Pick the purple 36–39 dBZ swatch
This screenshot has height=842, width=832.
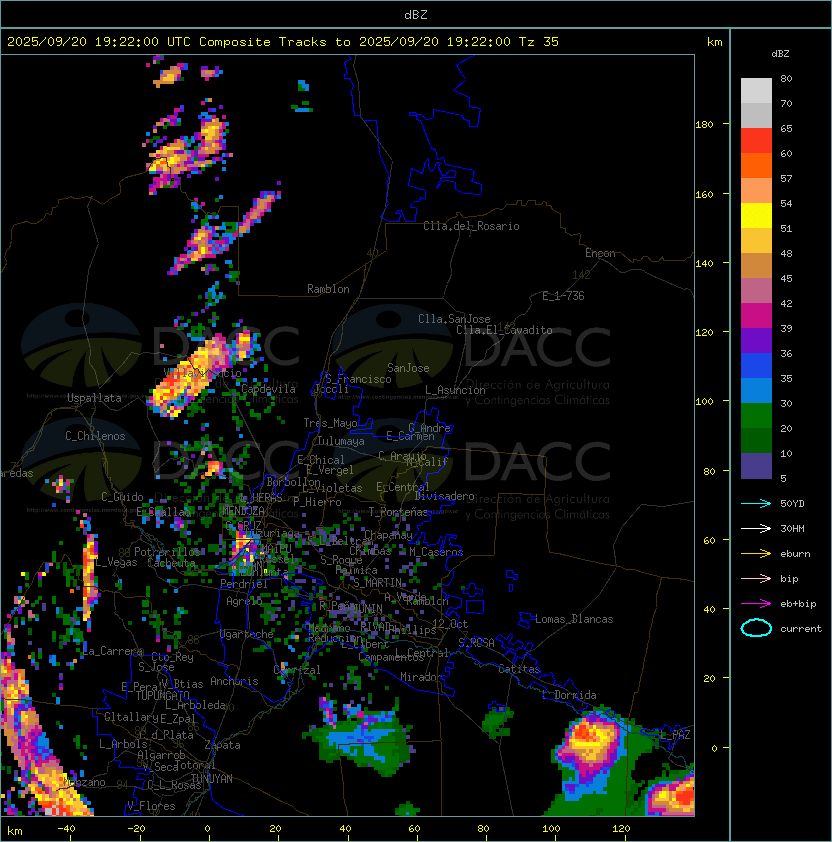click(756, 341)
